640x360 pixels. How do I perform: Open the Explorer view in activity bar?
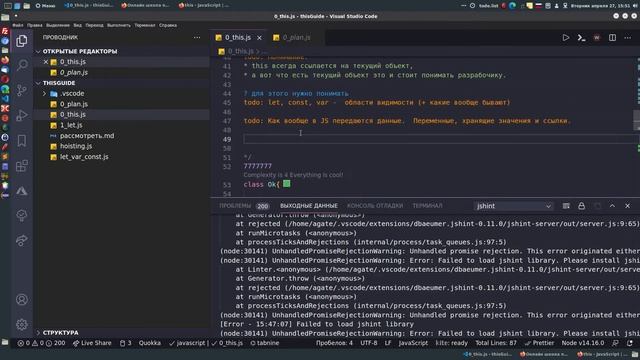tap(22, 41)
